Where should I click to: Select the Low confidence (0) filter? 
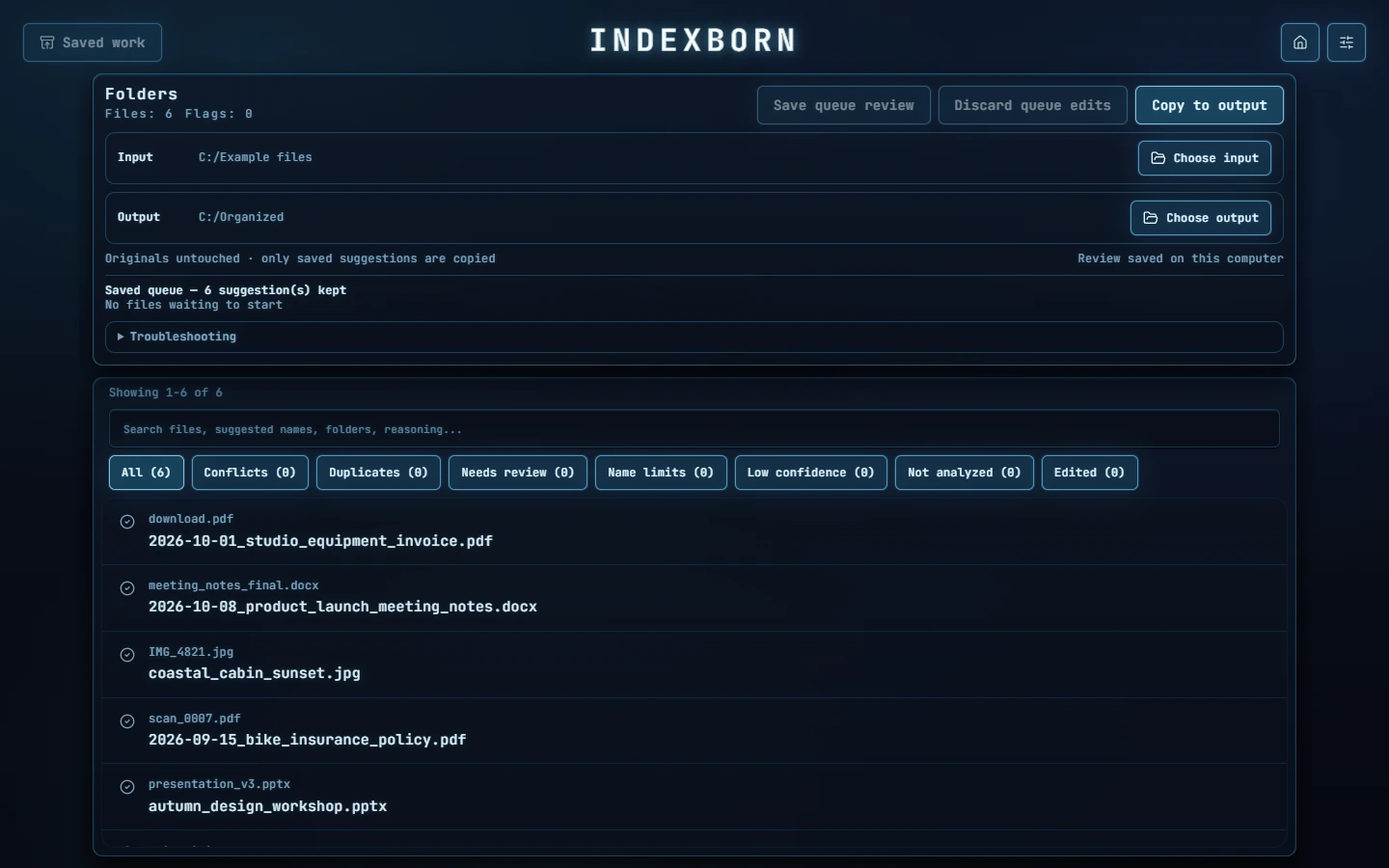click(x=811, y=473)
